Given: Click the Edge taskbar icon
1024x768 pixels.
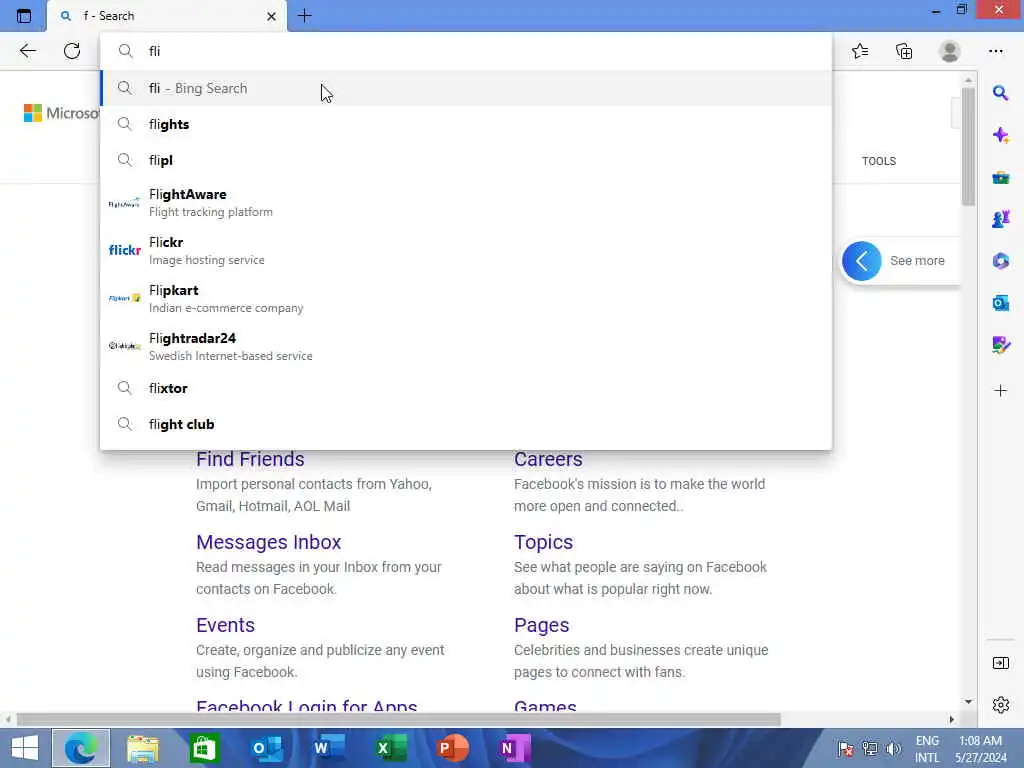Looking at the screenshot, I should point(81,748).
